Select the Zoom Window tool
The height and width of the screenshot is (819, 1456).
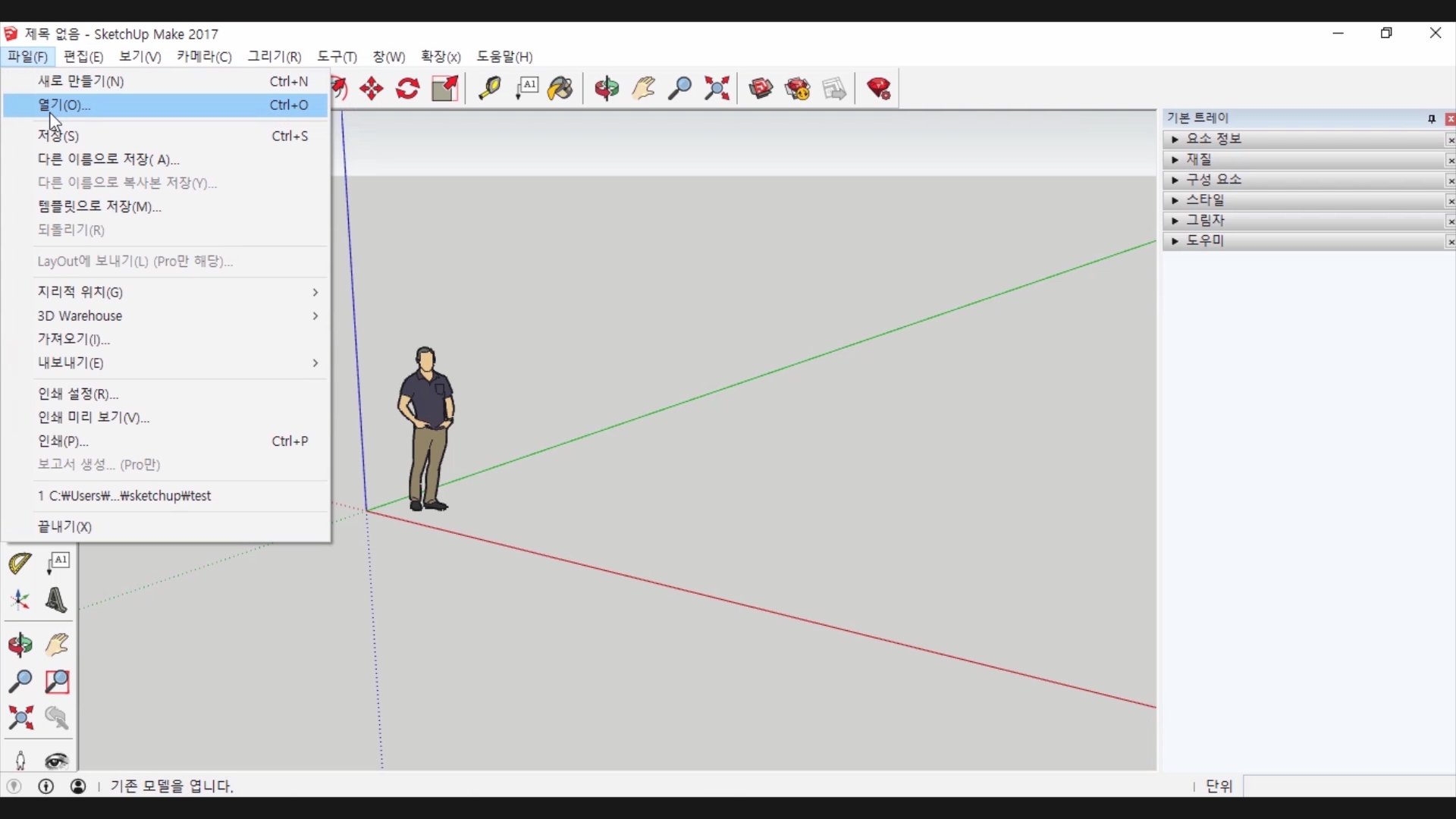coord(57,681)
